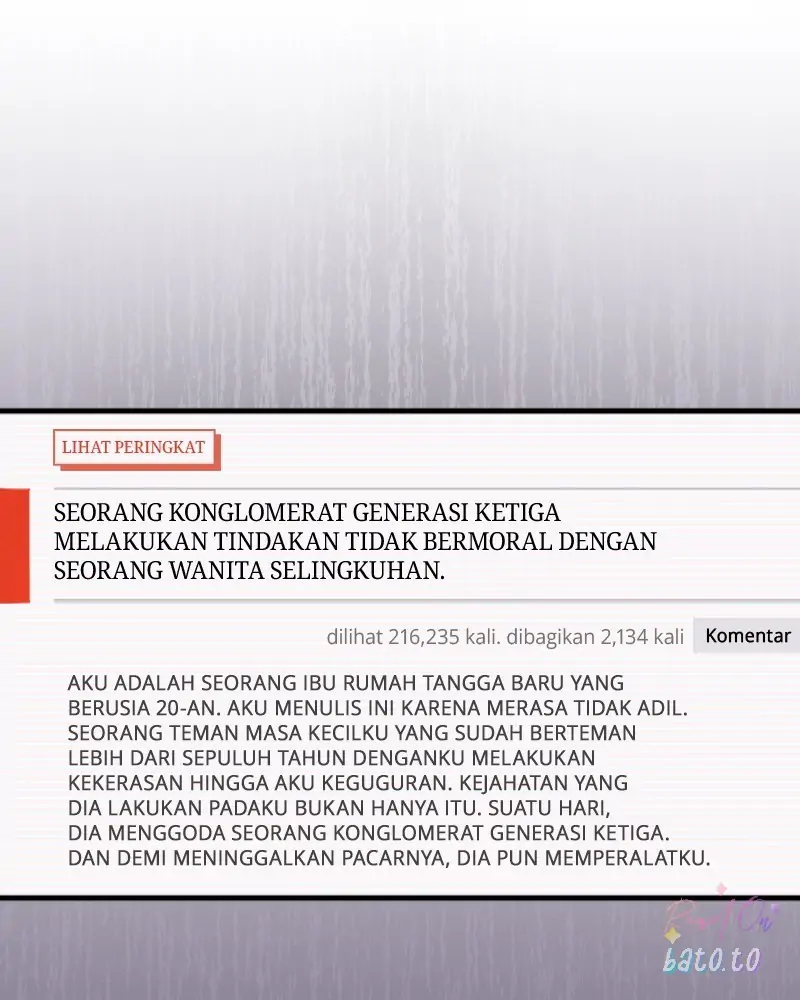Click body line 'SEORANG TEMAN MASA KECILKU'

(x=351, y=733)
